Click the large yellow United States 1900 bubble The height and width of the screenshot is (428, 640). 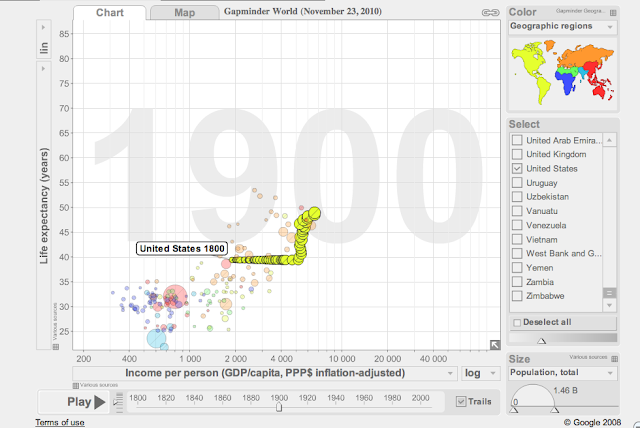314,213
